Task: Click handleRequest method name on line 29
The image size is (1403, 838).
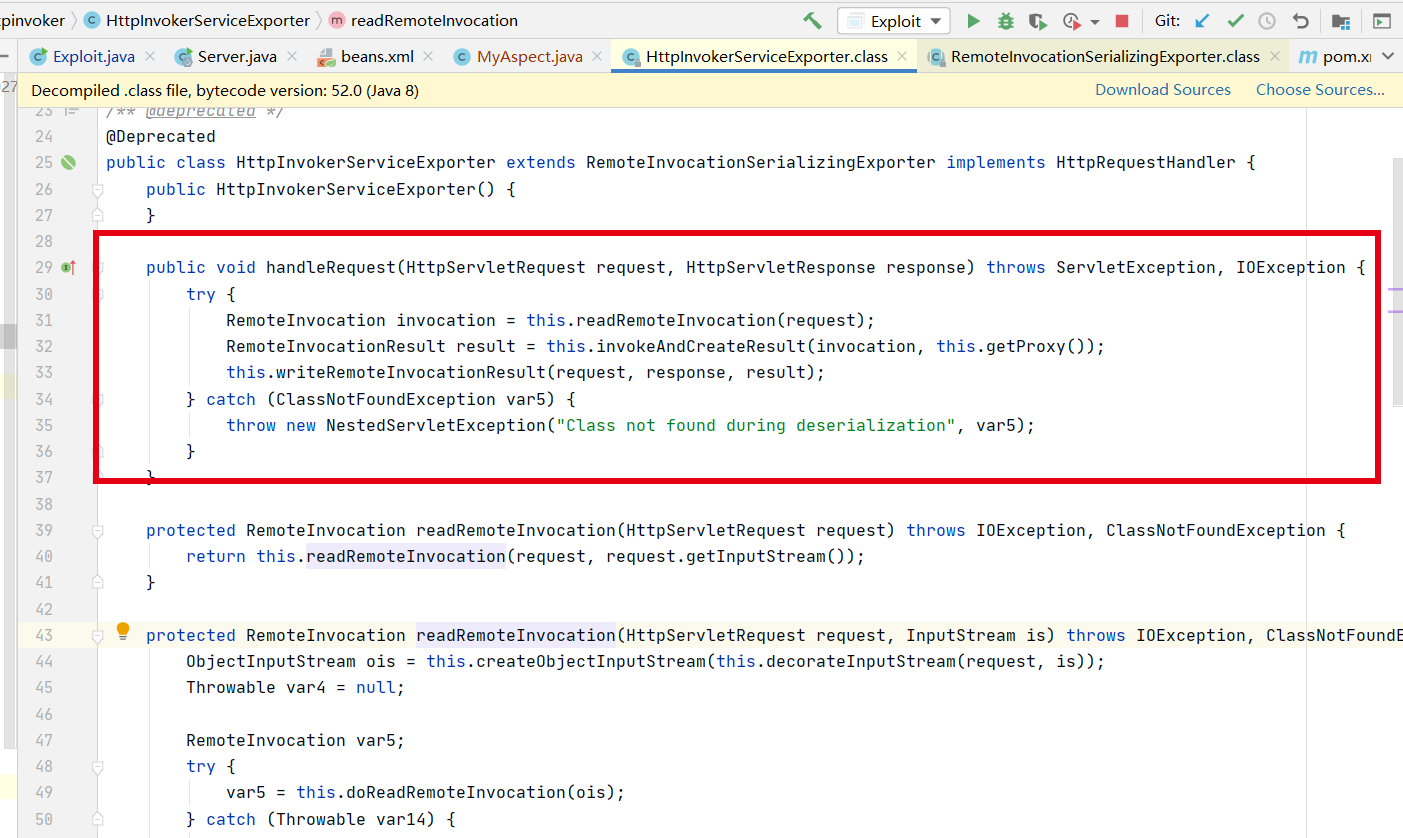Action: pos(330,267)
